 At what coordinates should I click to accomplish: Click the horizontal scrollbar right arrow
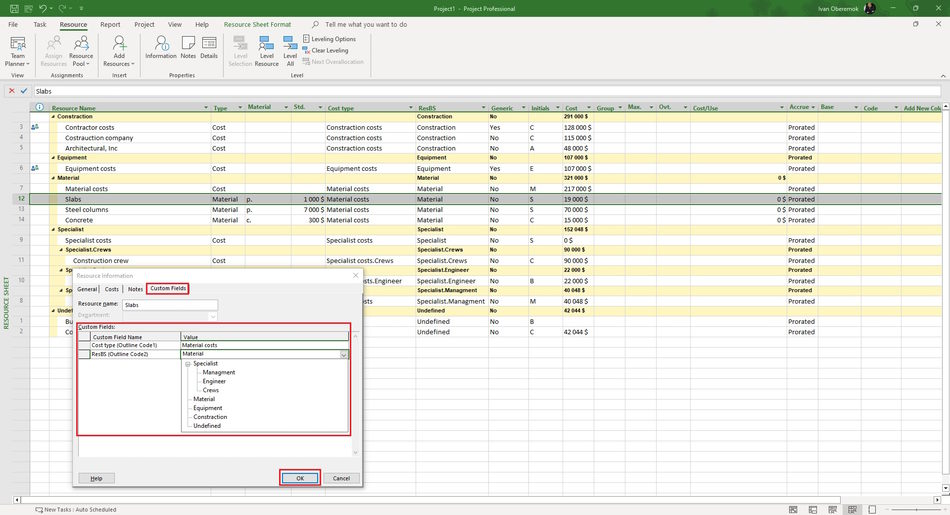937,500
